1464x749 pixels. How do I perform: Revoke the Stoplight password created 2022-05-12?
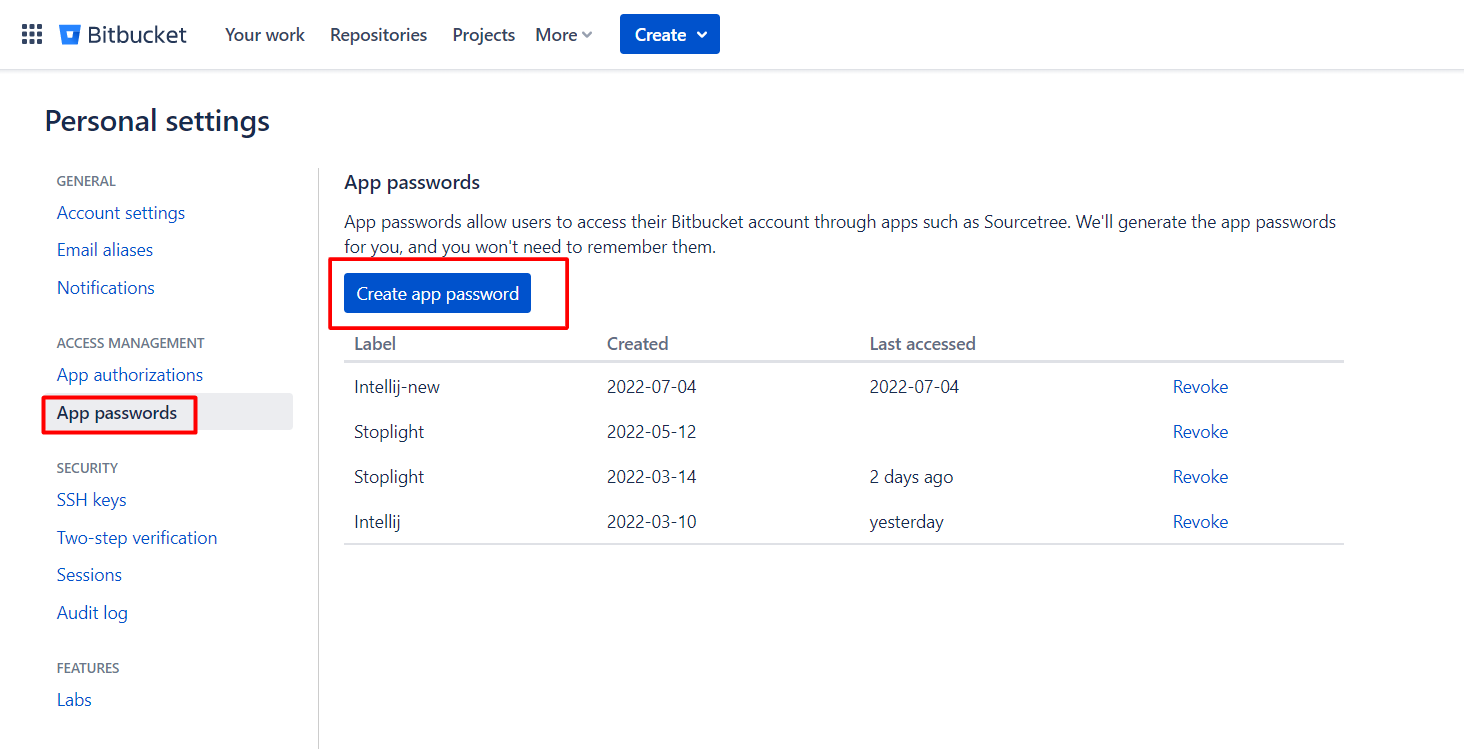[1200, 432]
